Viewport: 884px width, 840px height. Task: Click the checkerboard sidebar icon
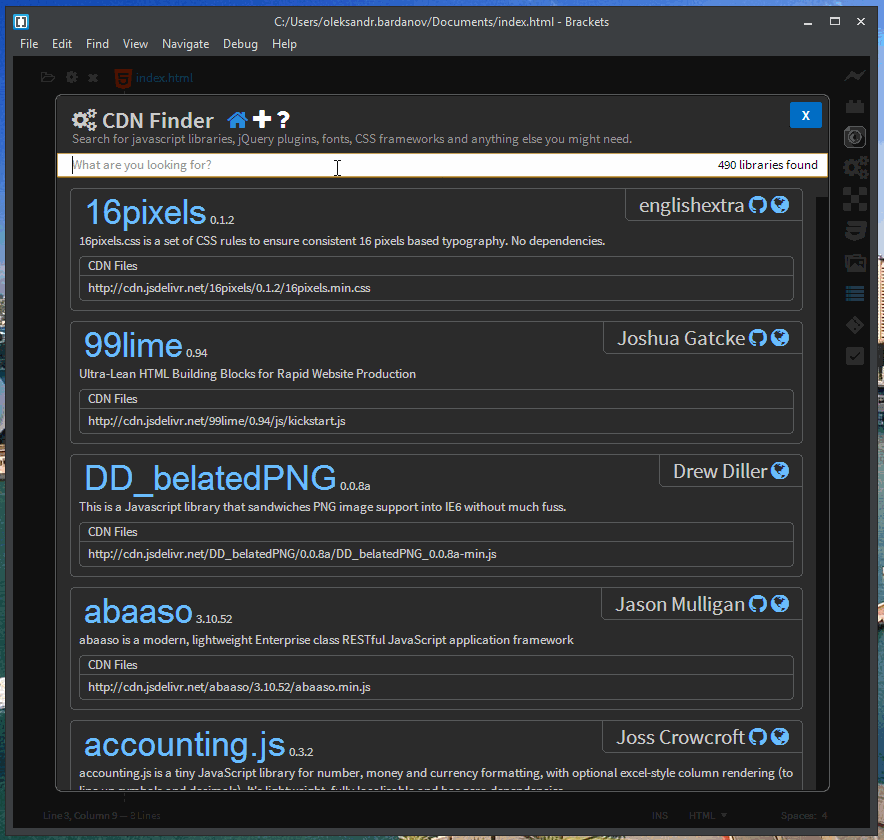coord(855,199)
